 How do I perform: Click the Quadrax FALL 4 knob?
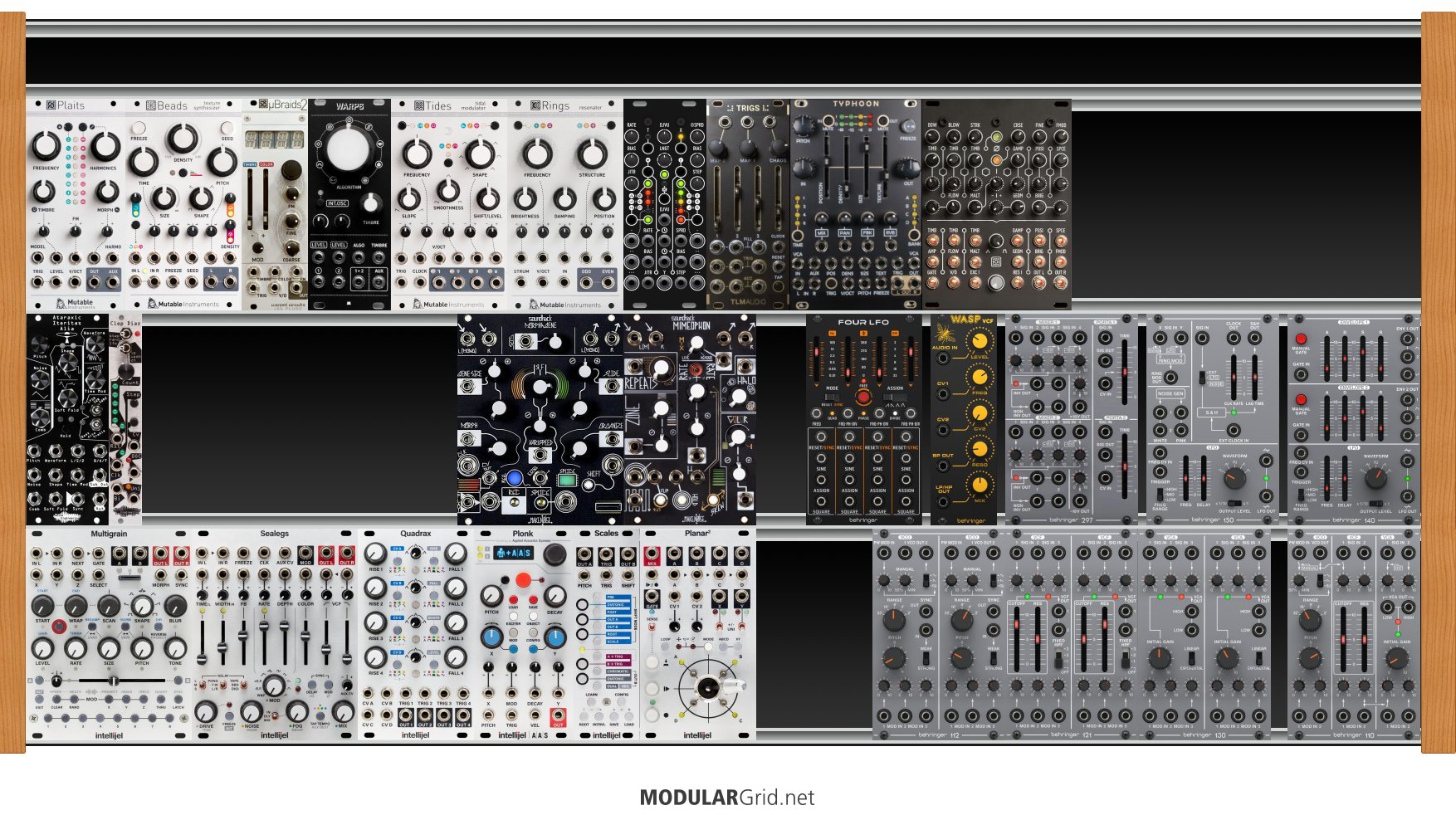(x=456, y=657)
